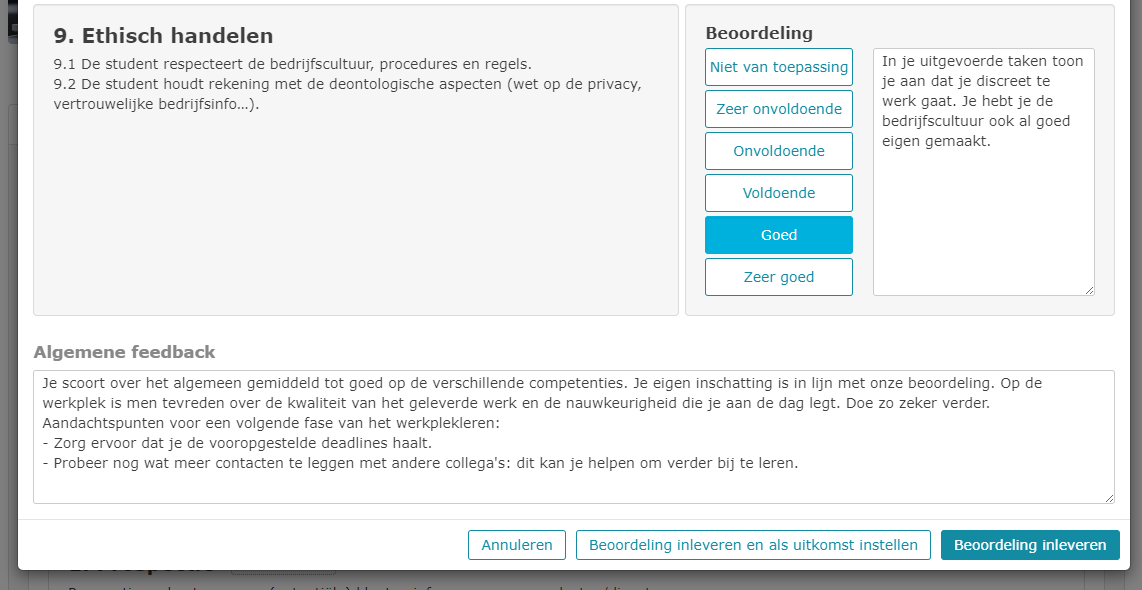
Task: Click criterion 9.2 about deontologische aspecten
Action: (347, 94)
